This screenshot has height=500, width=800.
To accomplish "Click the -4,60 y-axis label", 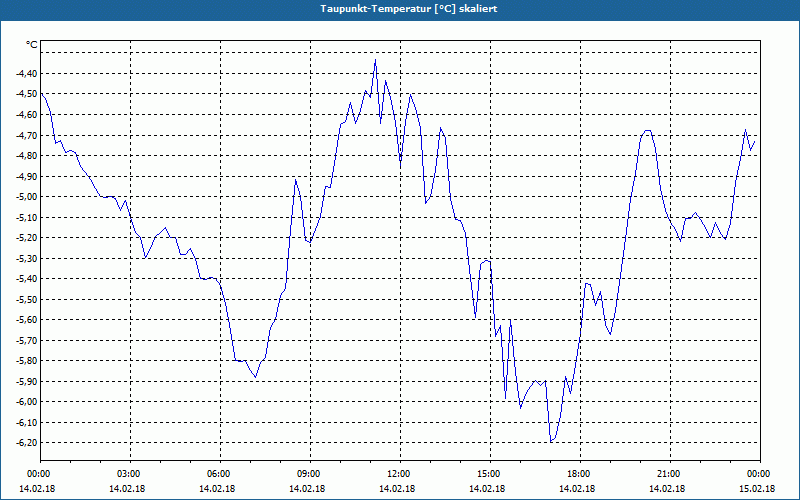I will tap(27, 115).
